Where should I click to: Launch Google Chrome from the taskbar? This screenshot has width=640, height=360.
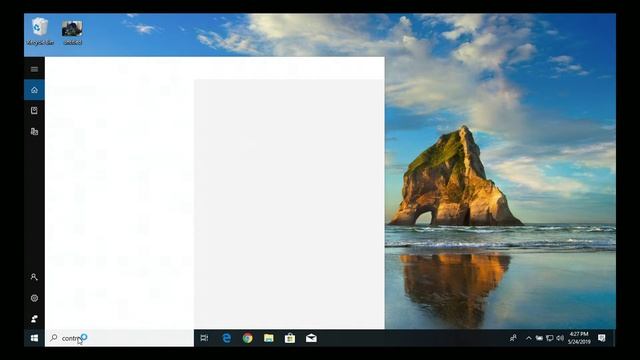coord(247,338)
